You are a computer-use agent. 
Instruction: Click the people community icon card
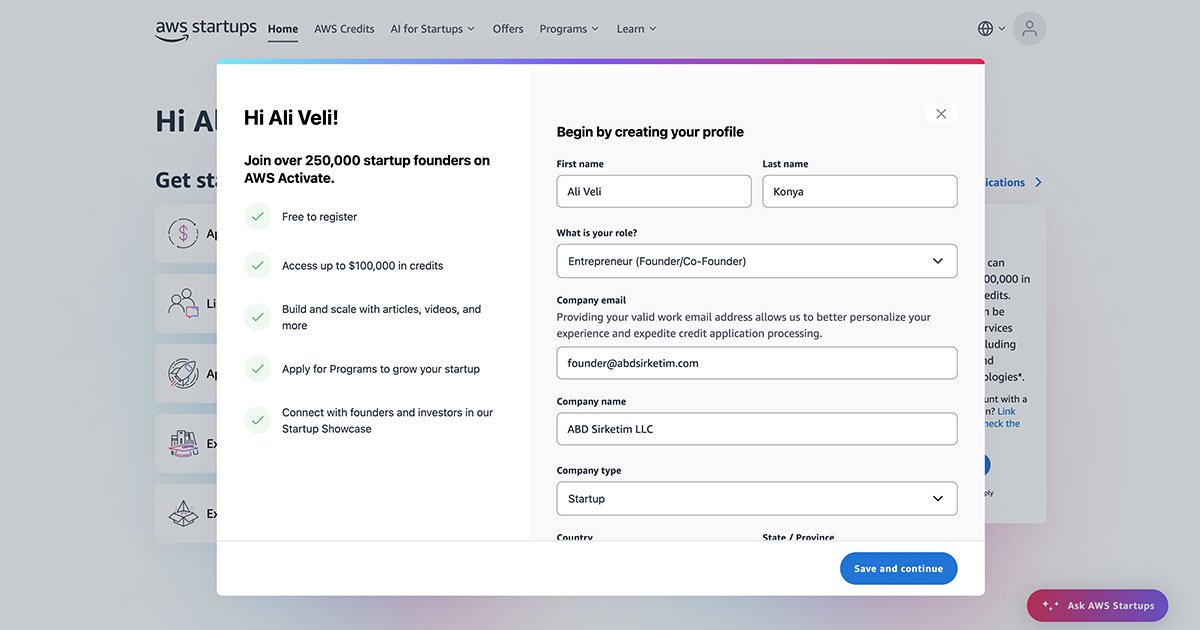click(184, 303)
